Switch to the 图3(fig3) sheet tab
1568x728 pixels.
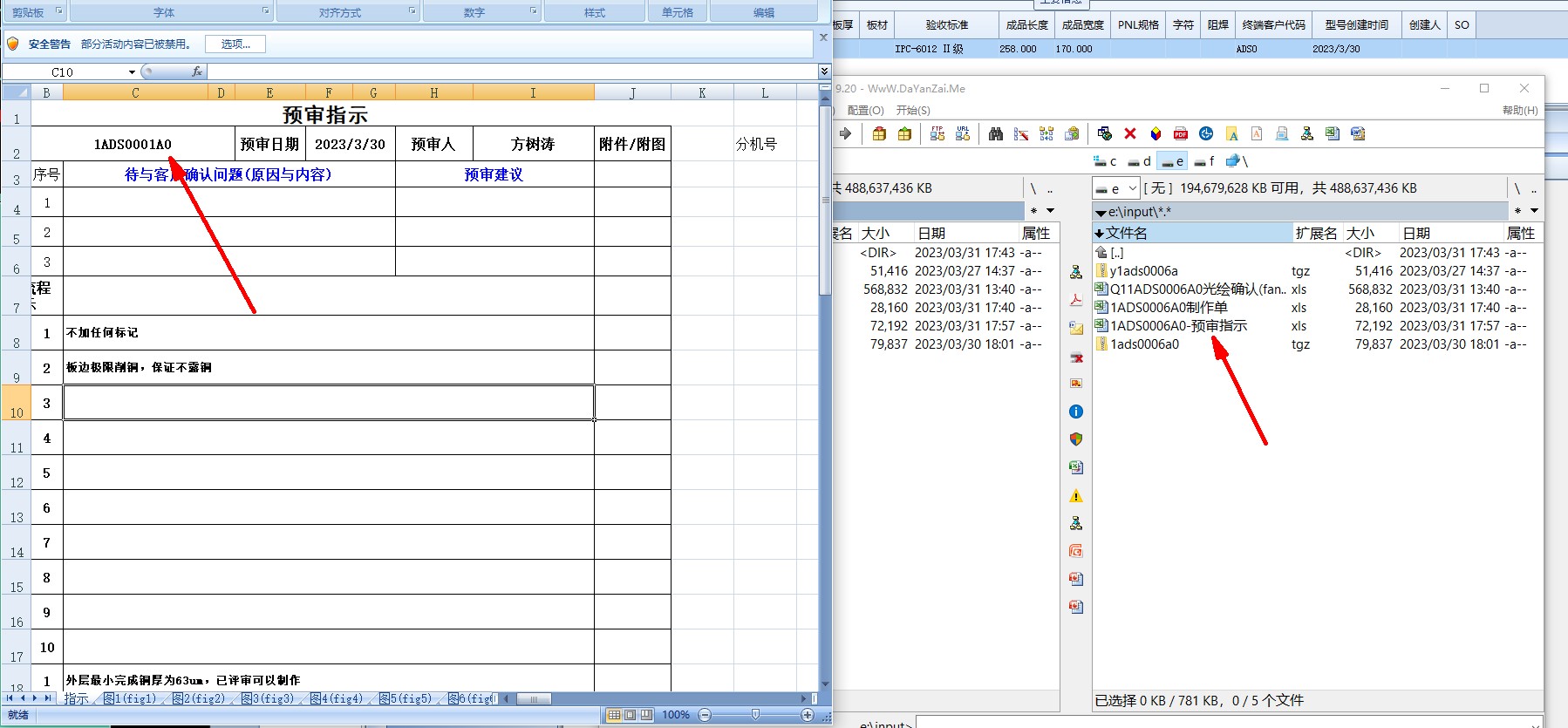[268, 699]
